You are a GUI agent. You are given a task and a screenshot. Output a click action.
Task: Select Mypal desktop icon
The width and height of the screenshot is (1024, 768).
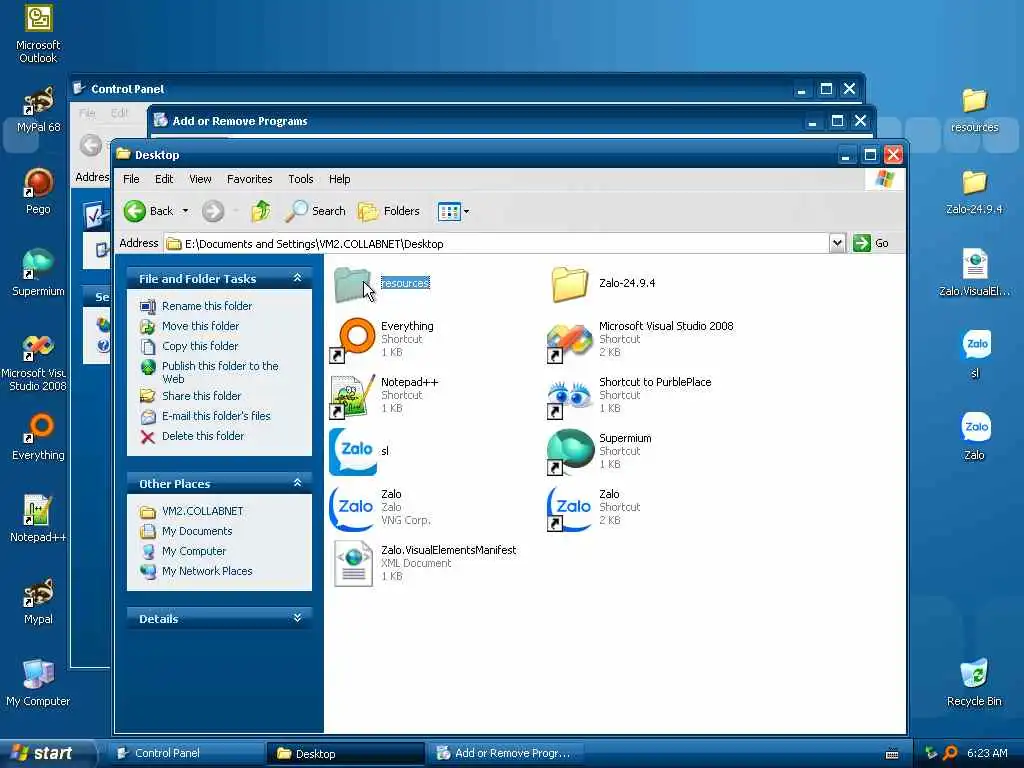point(38,601)
